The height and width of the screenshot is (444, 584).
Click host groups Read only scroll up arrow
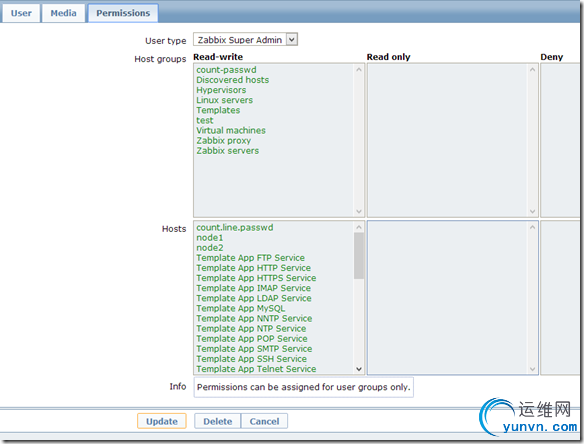point(533,69)
